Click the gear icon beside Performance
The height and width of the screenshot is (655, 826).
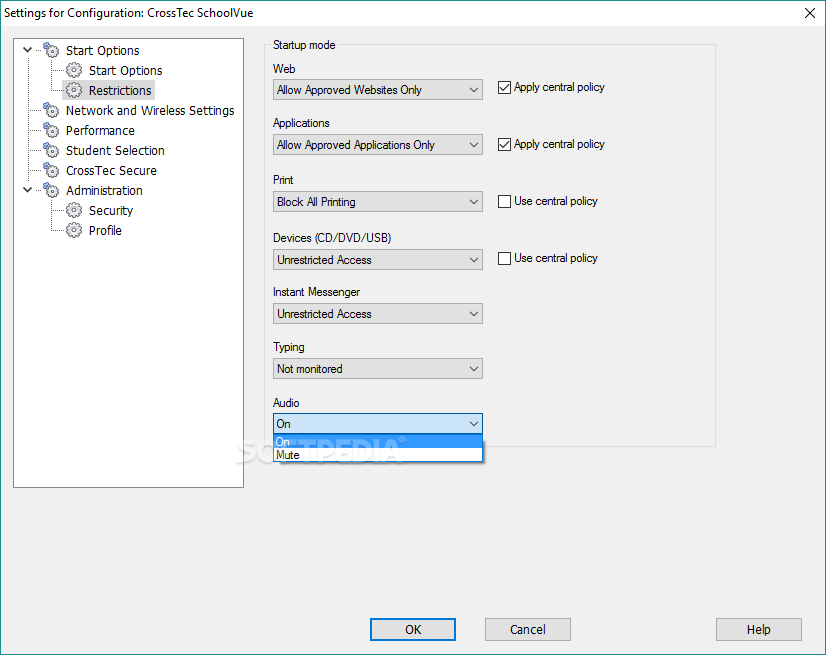(x=51, y=130)
